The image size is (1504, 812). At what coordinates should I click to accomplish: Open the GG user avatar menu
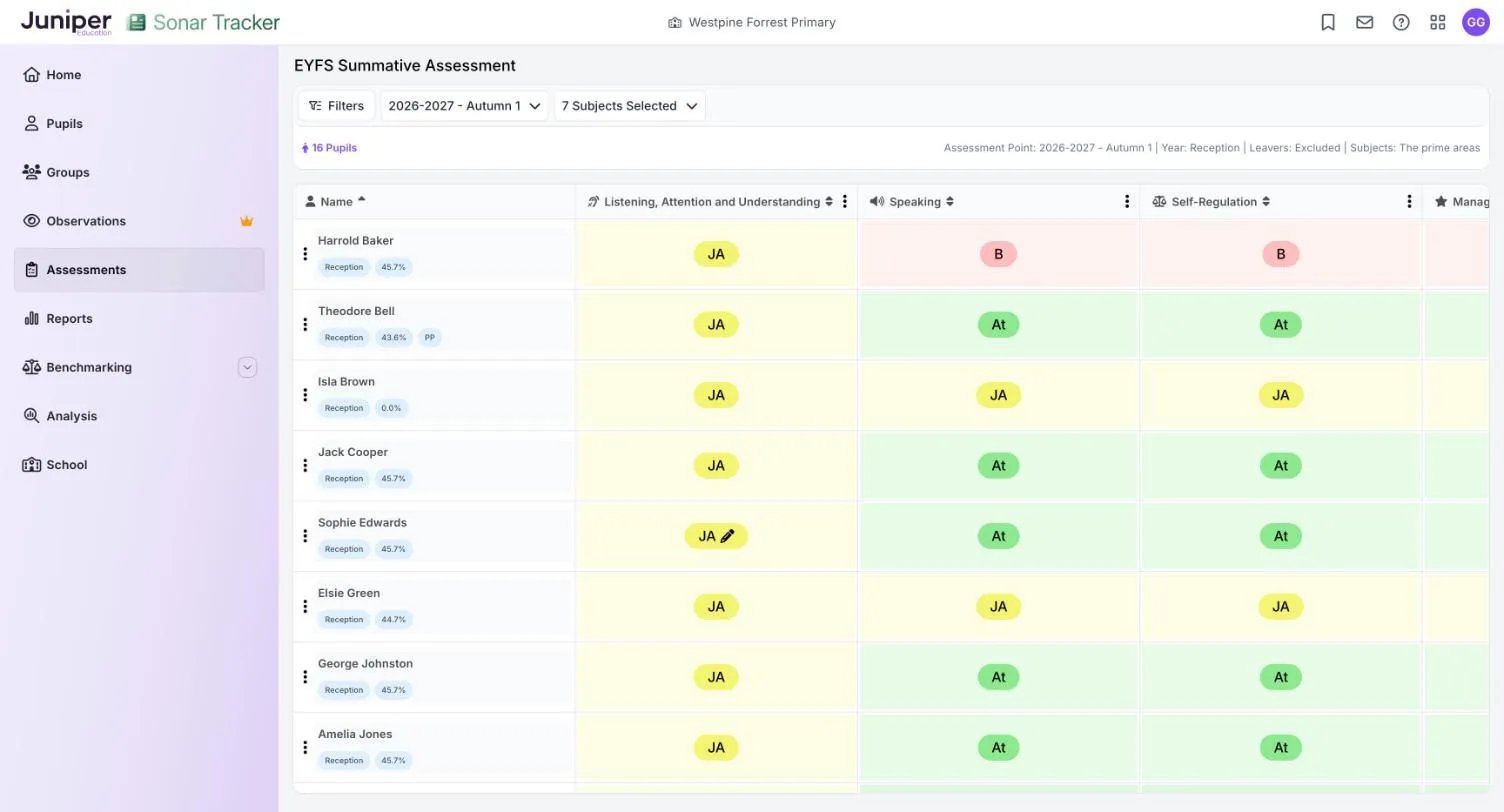pyautogui.click(x=1476, y=22)
